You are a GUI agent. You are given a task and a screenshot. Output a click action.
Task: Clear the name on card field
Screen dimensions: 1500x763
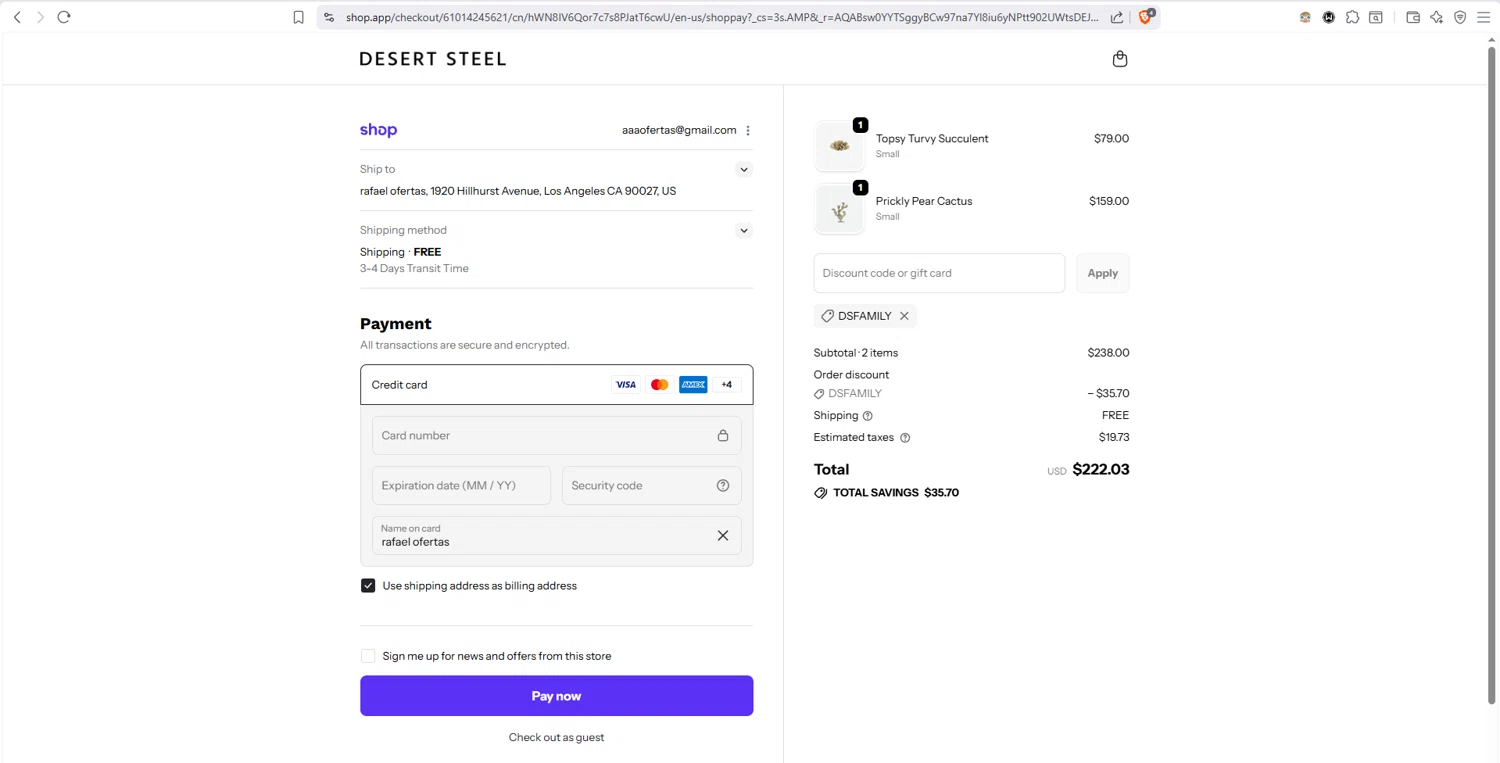723,536
